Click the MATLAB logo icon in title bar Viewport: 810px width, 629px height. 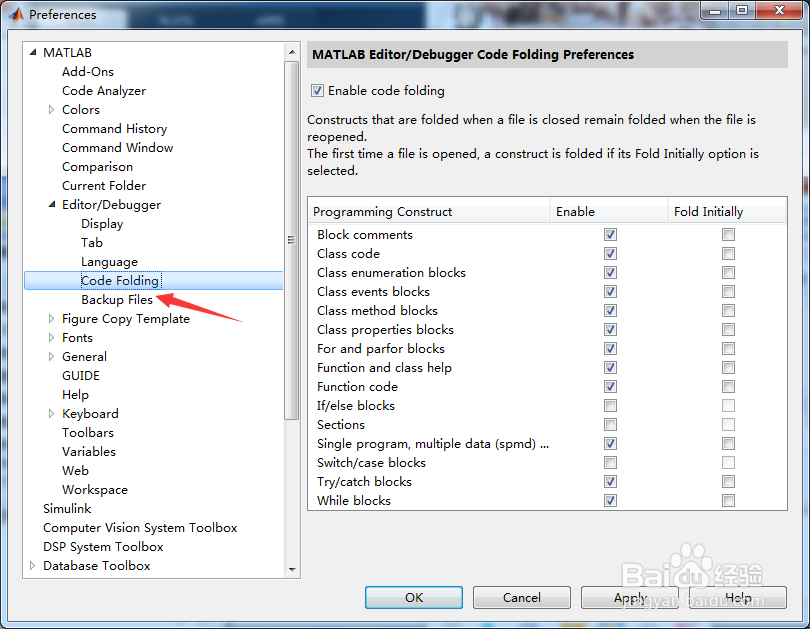[x=17, y=14]
